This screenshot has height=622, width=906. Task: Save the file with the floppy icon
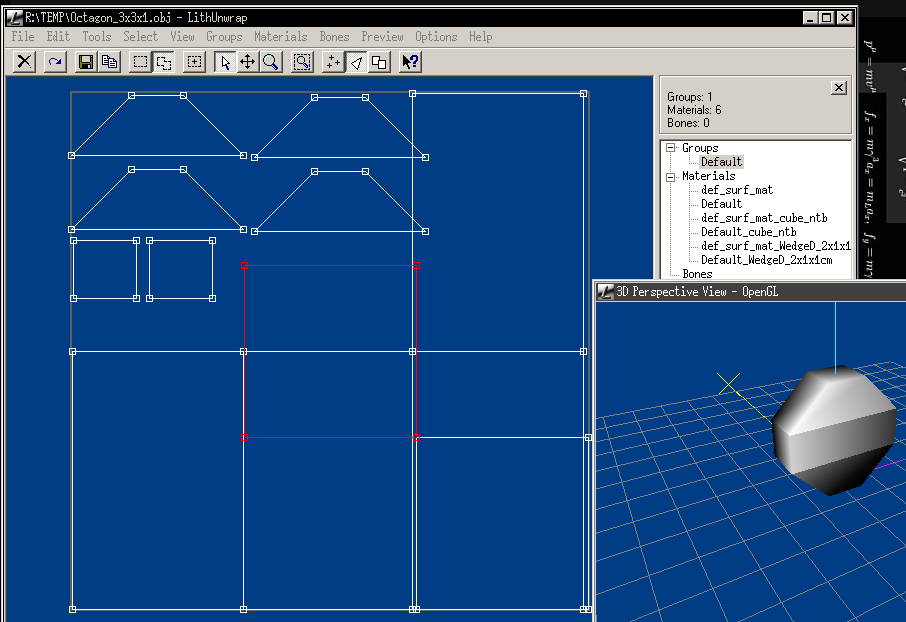point(86,62)
